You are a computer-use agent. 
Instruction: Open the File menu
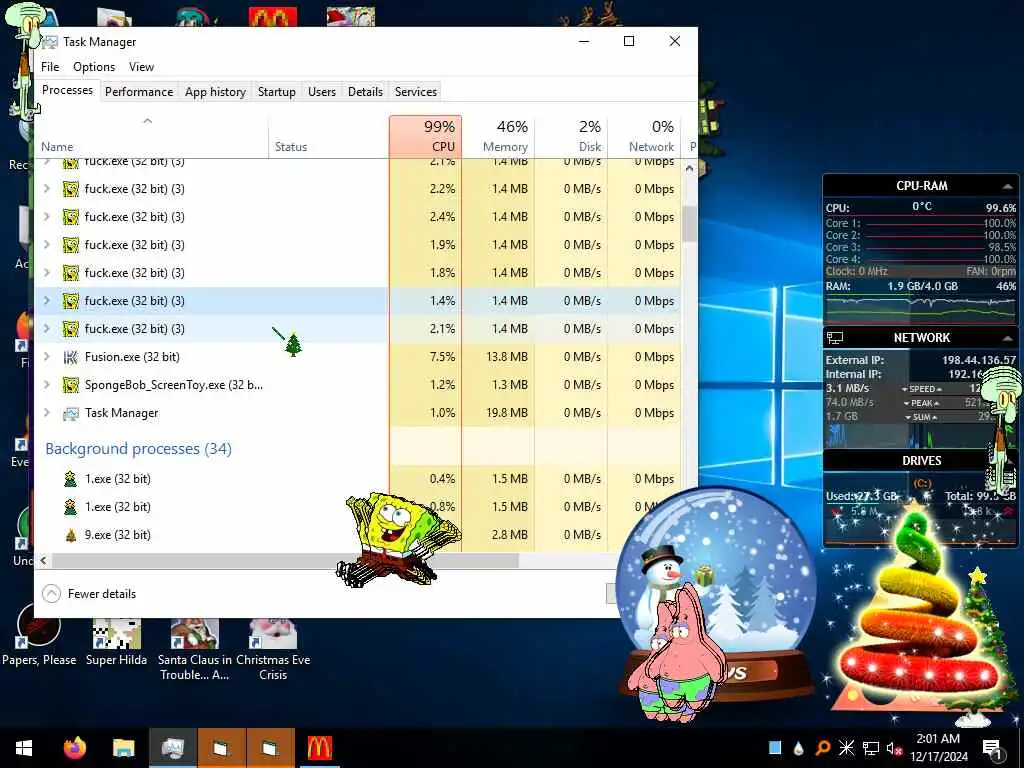50,67
